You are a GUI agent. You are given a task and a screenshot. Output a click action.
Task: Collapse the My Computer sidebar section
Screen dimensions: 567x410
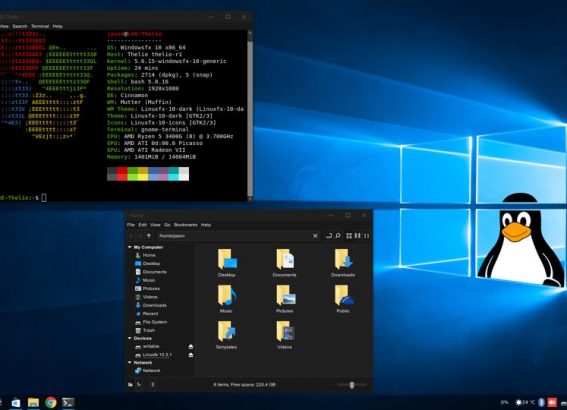tap(130, 247)
